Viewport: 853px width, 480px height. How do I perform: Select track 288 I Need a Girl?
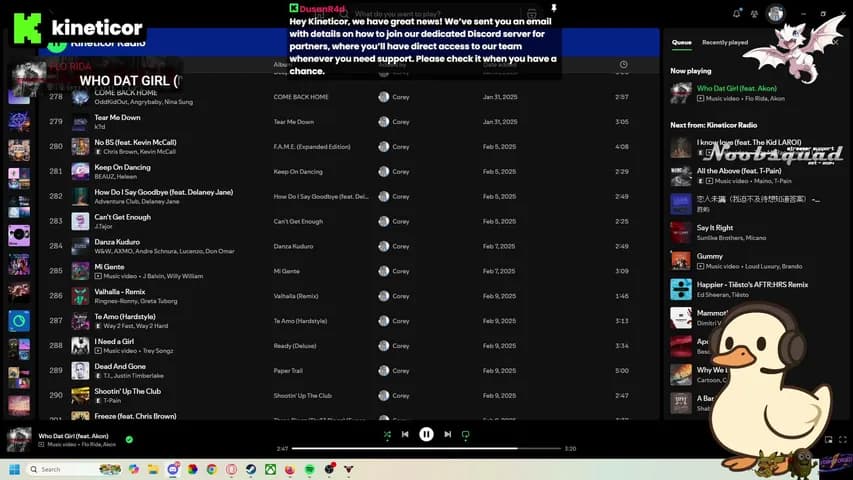click(348, 346)
